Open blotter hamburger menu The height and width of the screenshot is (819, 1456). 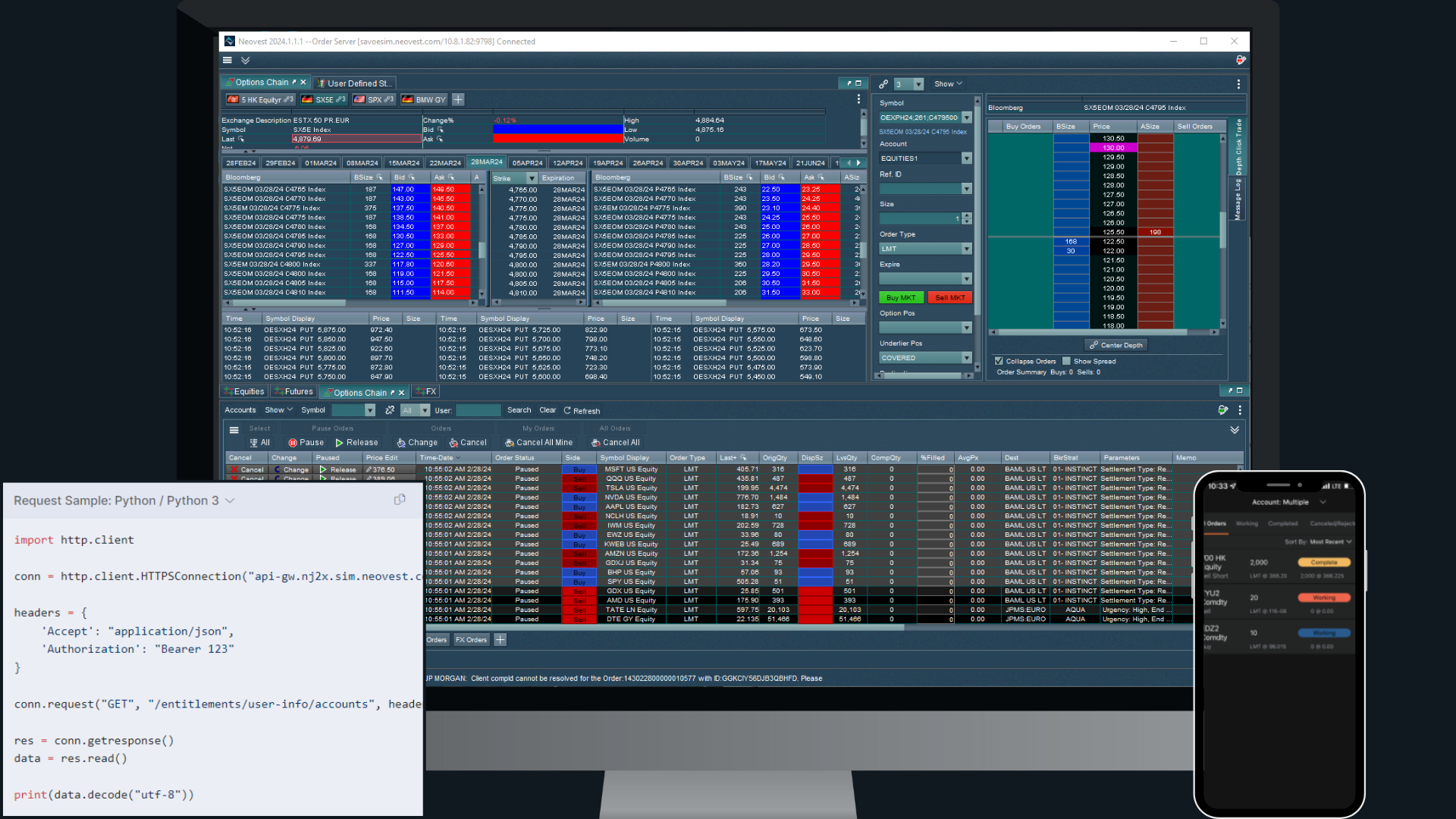point(234,430)
